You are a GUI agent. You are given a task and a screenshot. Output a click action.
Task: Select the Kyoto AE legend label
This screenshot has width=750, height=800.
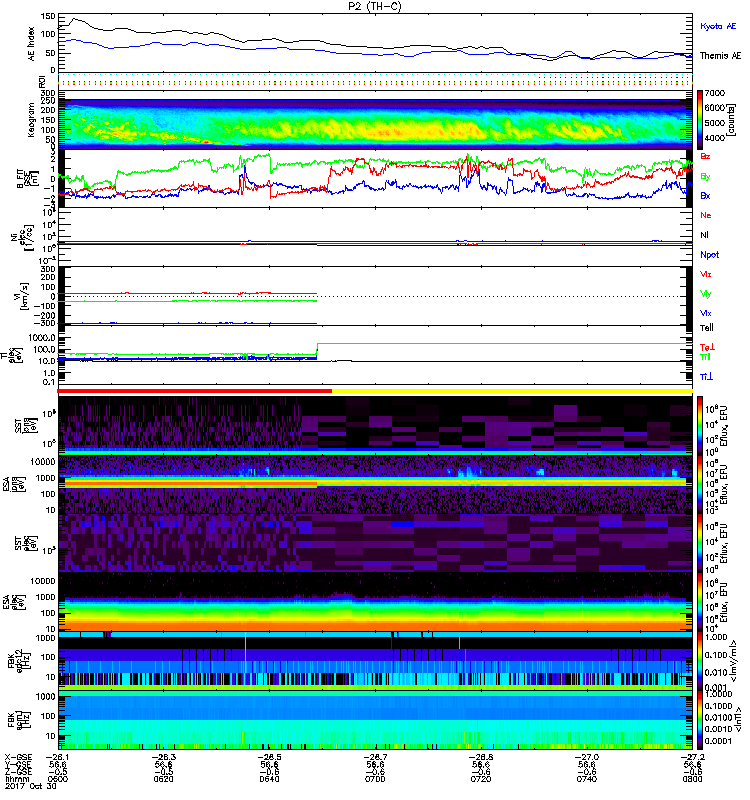(x=718, y=27)
